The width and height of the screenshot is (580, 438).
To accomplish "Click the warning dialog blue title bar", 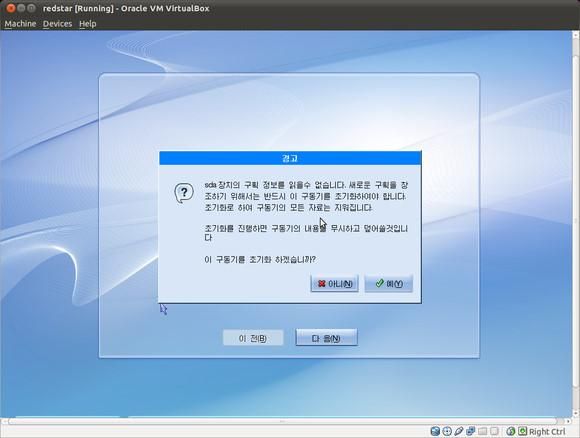I will (x=290, y=158).
